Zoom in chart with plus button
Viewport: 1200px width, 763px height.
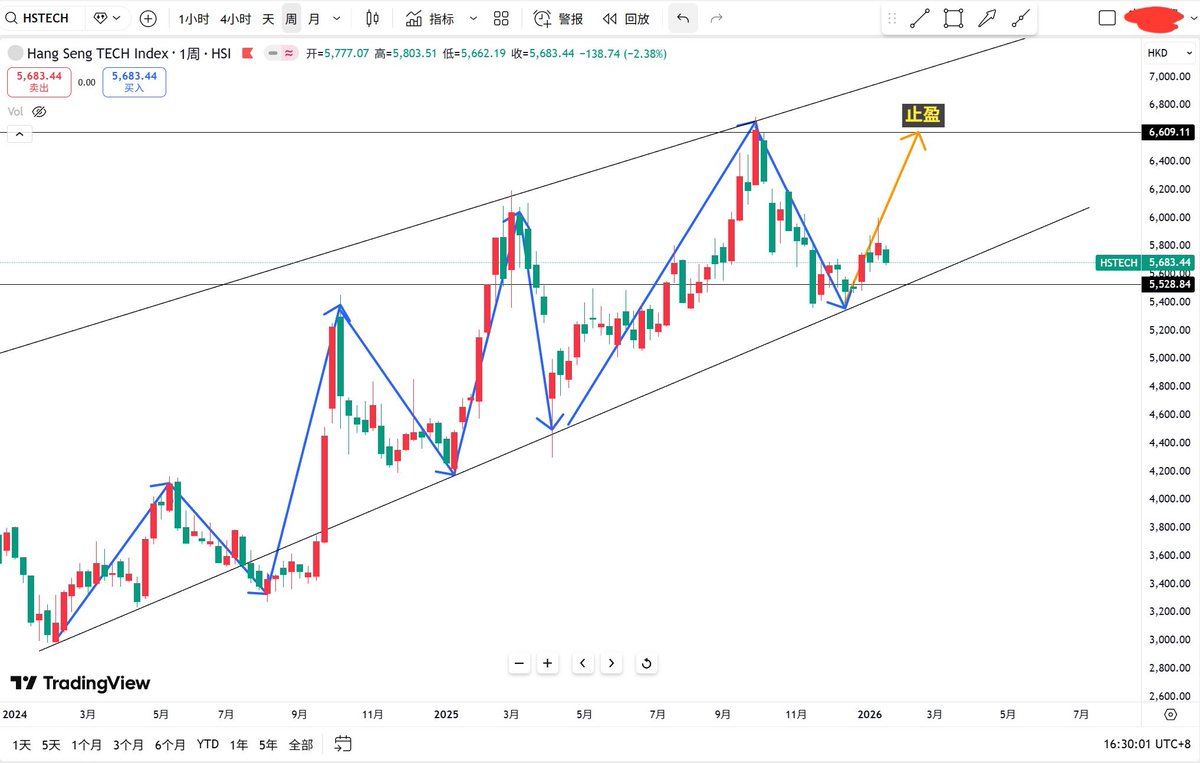[x=548, y=663]
